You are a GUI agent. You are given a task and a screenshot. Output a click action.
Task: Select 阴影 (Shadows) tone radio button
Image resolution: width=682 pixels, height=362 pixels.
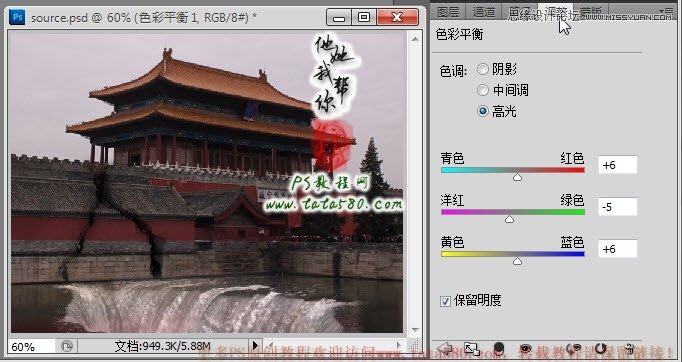point(483,69)
